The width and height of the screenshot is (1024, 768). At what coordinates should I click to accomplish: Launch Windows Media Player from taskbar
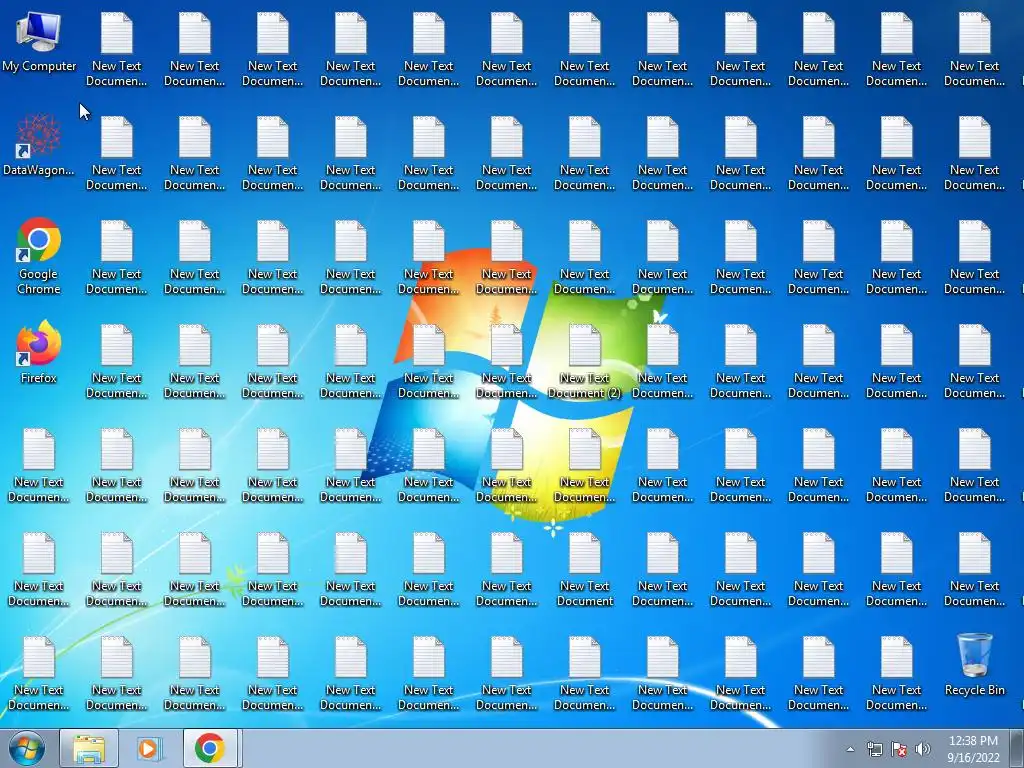point(149,748)
